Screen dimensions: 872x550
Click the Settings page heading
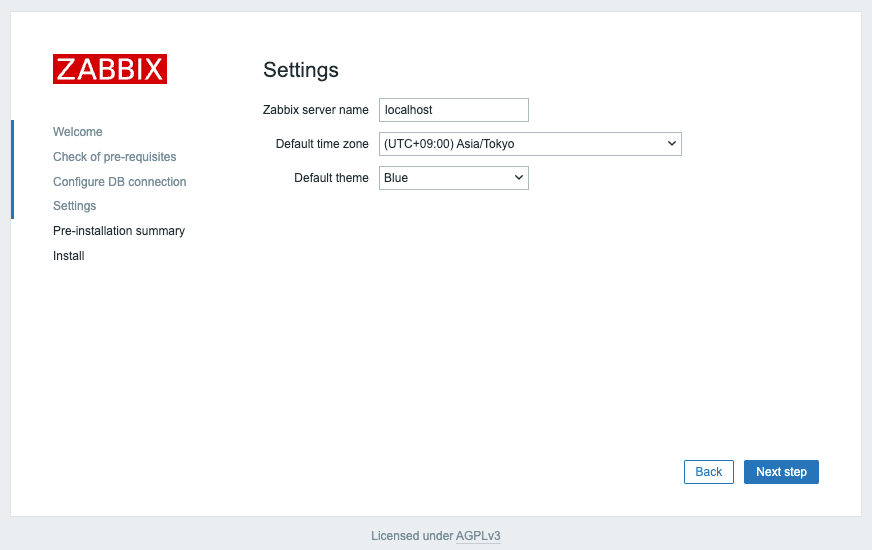coord(301,70)
